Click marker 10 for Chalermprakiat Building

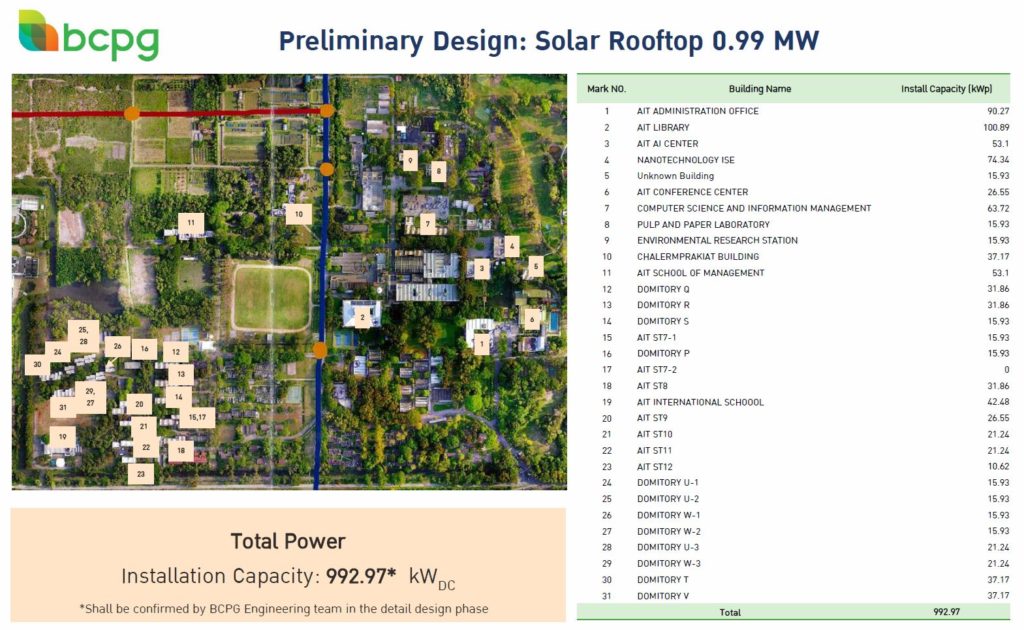click(x=297, y=213)
